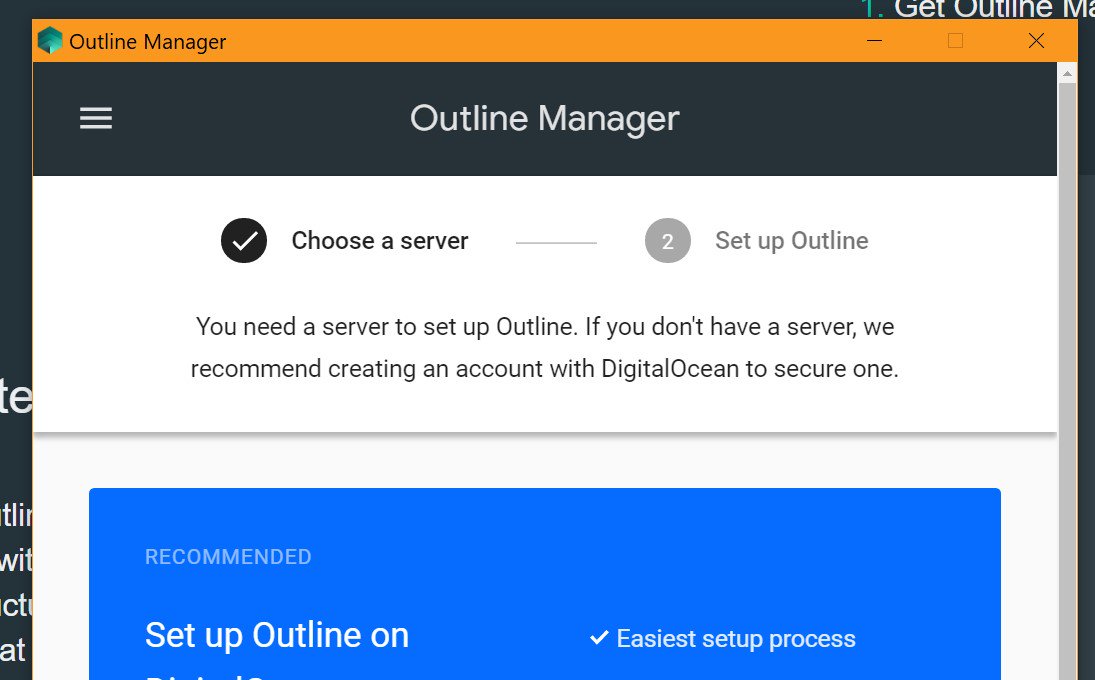Click the checkmark beside Easiest setup process
The image size is (1095, 680).
pyautogui.click(x=599, y=637)
